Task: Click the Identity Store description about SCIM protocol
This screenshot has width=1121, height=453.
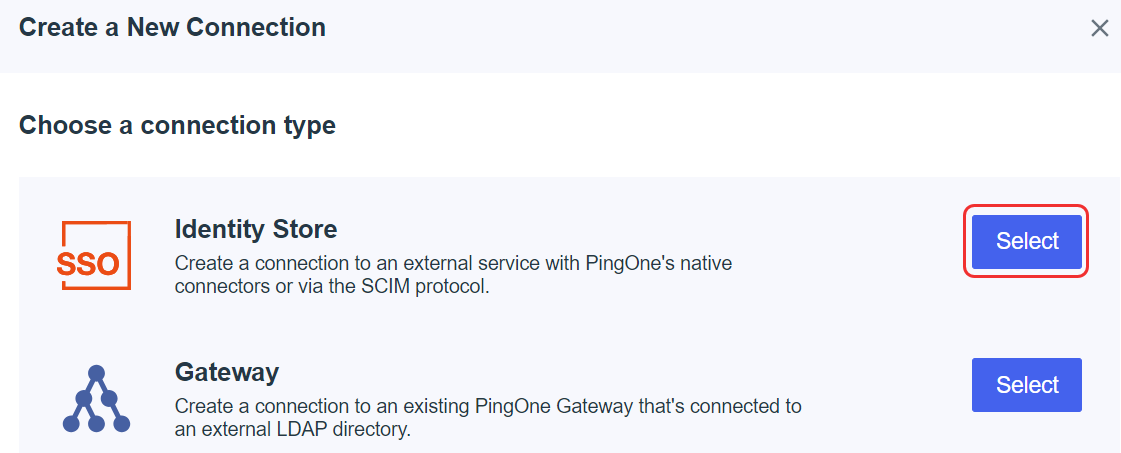Action: tap(453, 276)
